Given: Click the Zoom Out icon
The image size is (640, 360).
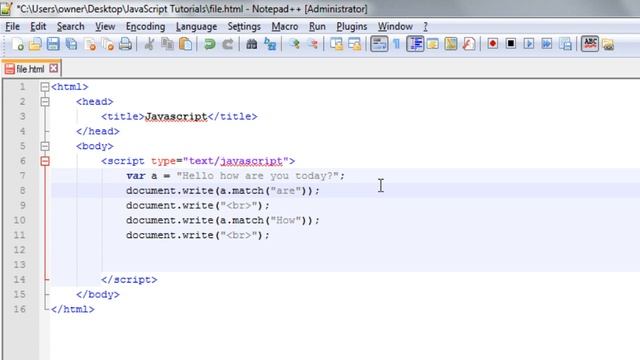Looking at the screenshot, I should coord(312,44).
